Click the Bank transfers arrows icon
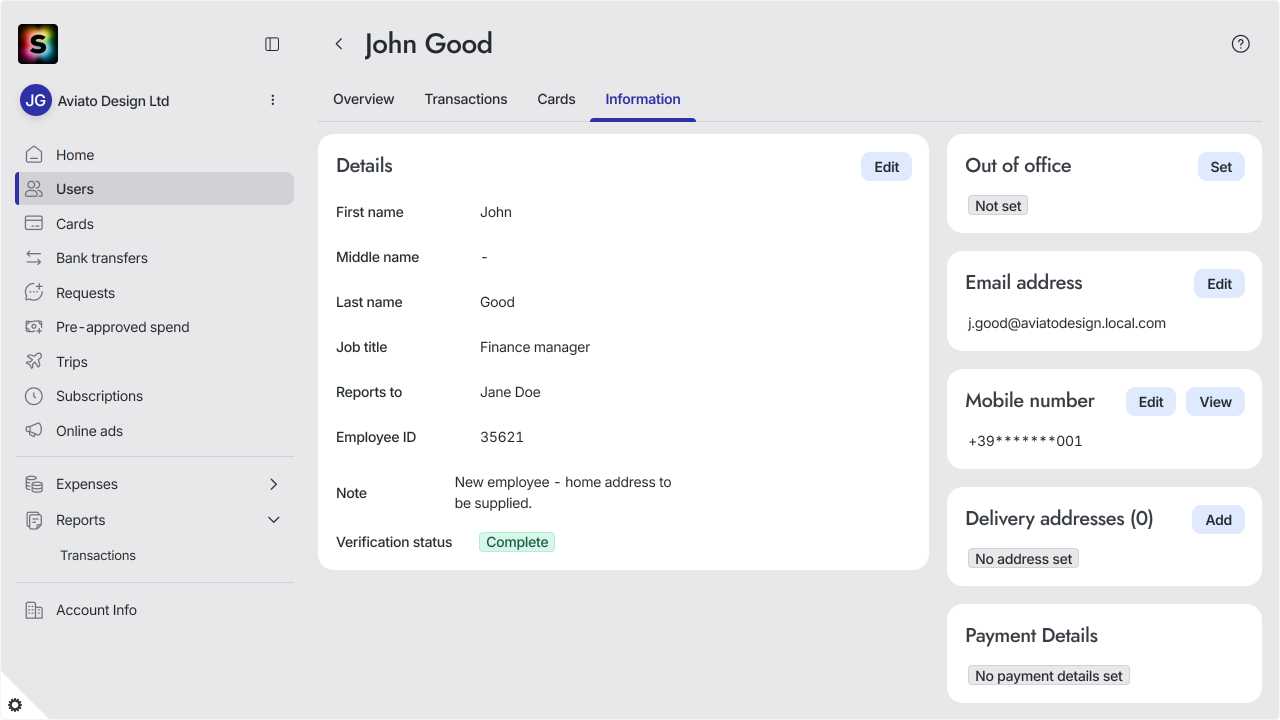The image size is (1280, 720). point(34,258)
